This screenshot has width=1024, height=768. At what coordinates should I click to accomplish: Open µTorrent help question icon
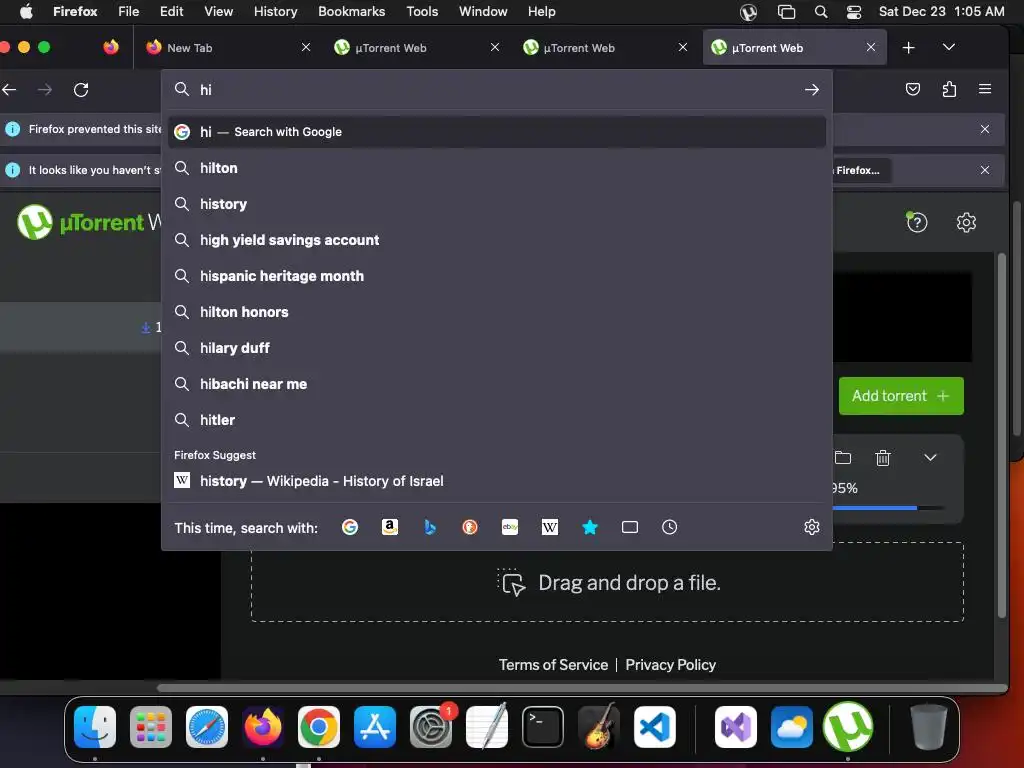click(917, 223)
